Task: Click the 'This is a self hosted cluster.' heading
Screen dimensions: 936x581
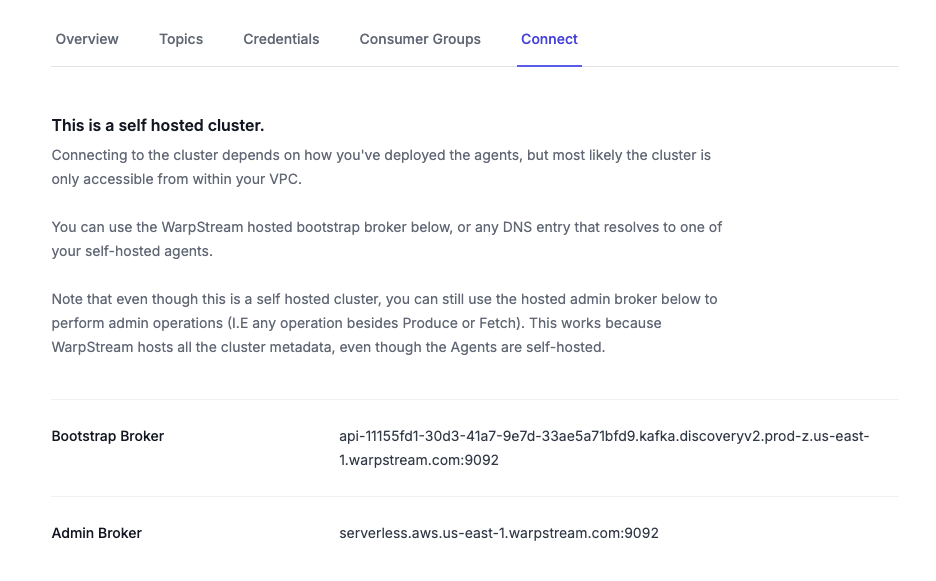Action: 158,126
